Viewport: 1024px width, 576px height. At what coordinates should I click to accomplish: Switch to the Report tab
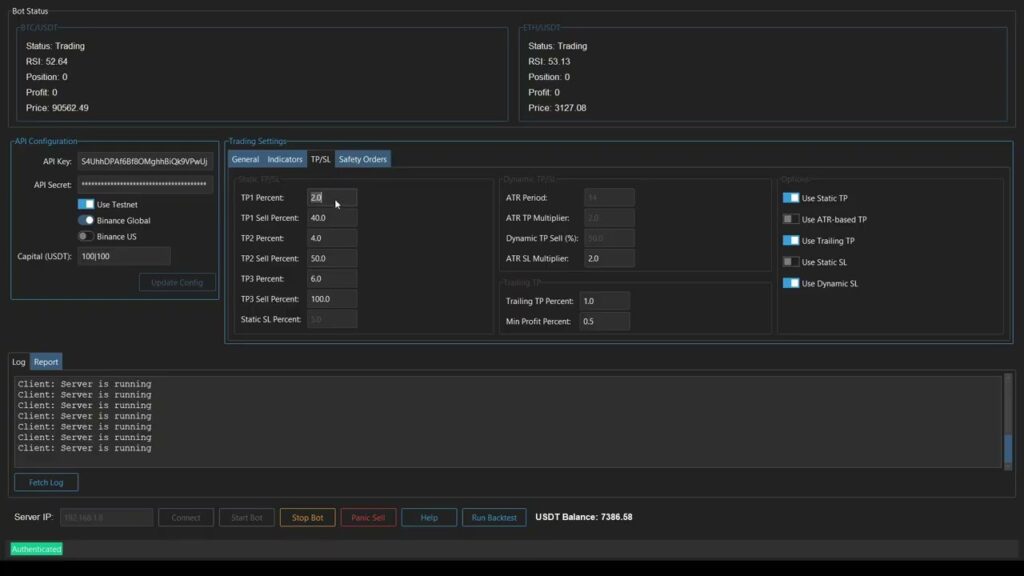click(45, 361)
